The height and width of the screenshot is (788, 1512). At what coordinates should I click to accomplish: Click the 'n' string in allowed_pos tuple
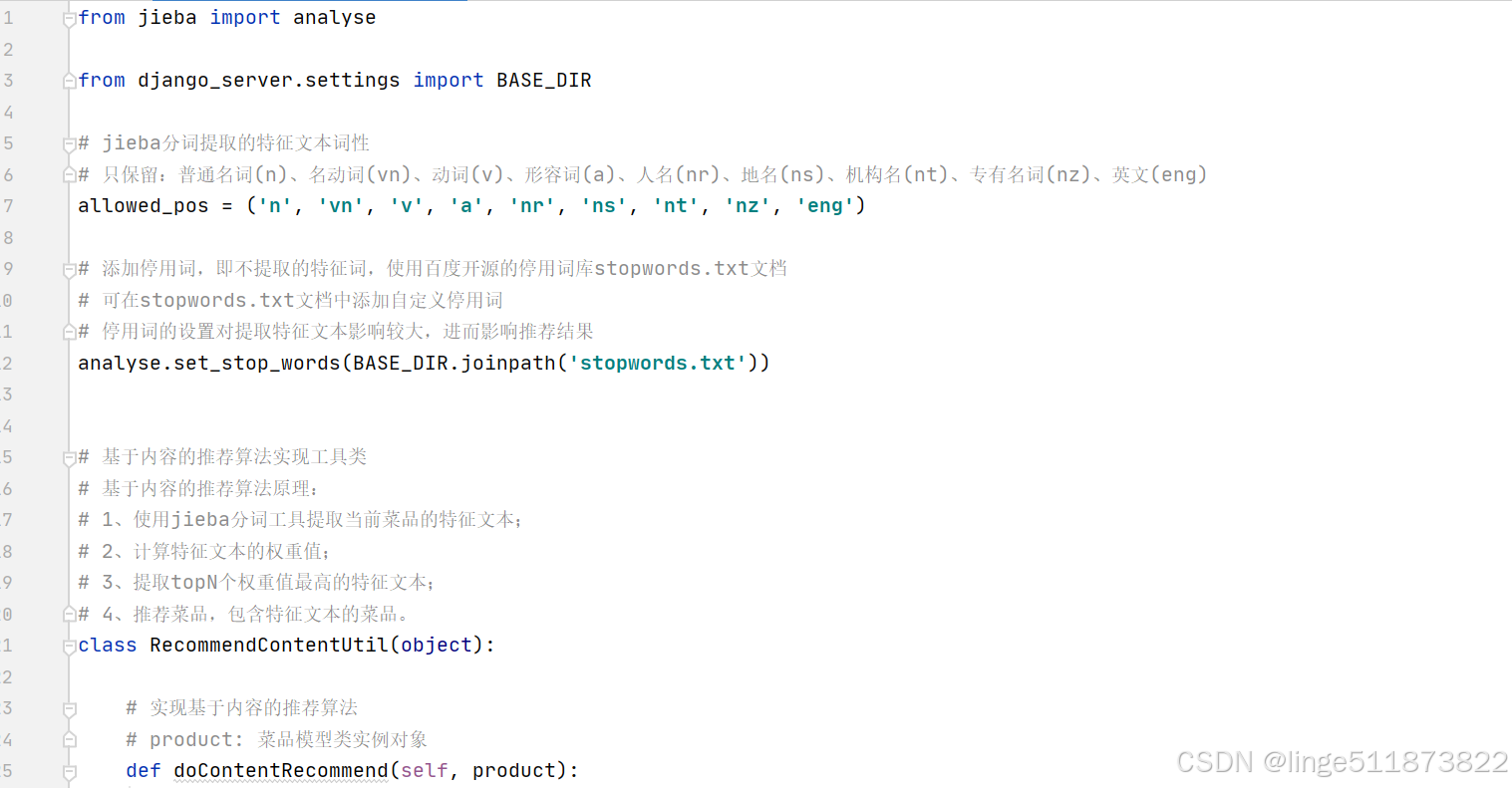pos(275,205)
